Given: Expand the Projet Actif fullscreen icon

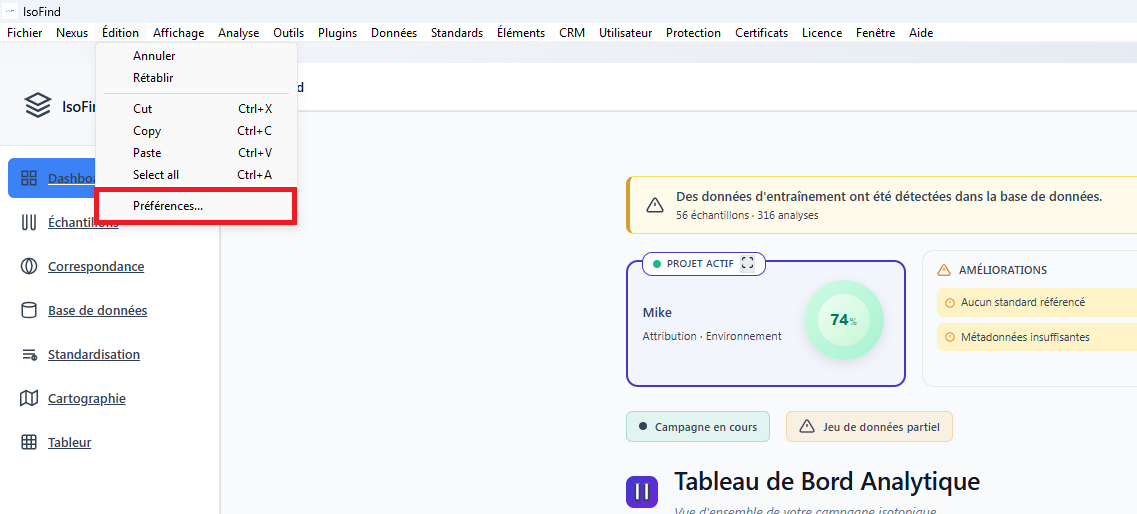Looking at the screenshot, I should coord(748,263).
